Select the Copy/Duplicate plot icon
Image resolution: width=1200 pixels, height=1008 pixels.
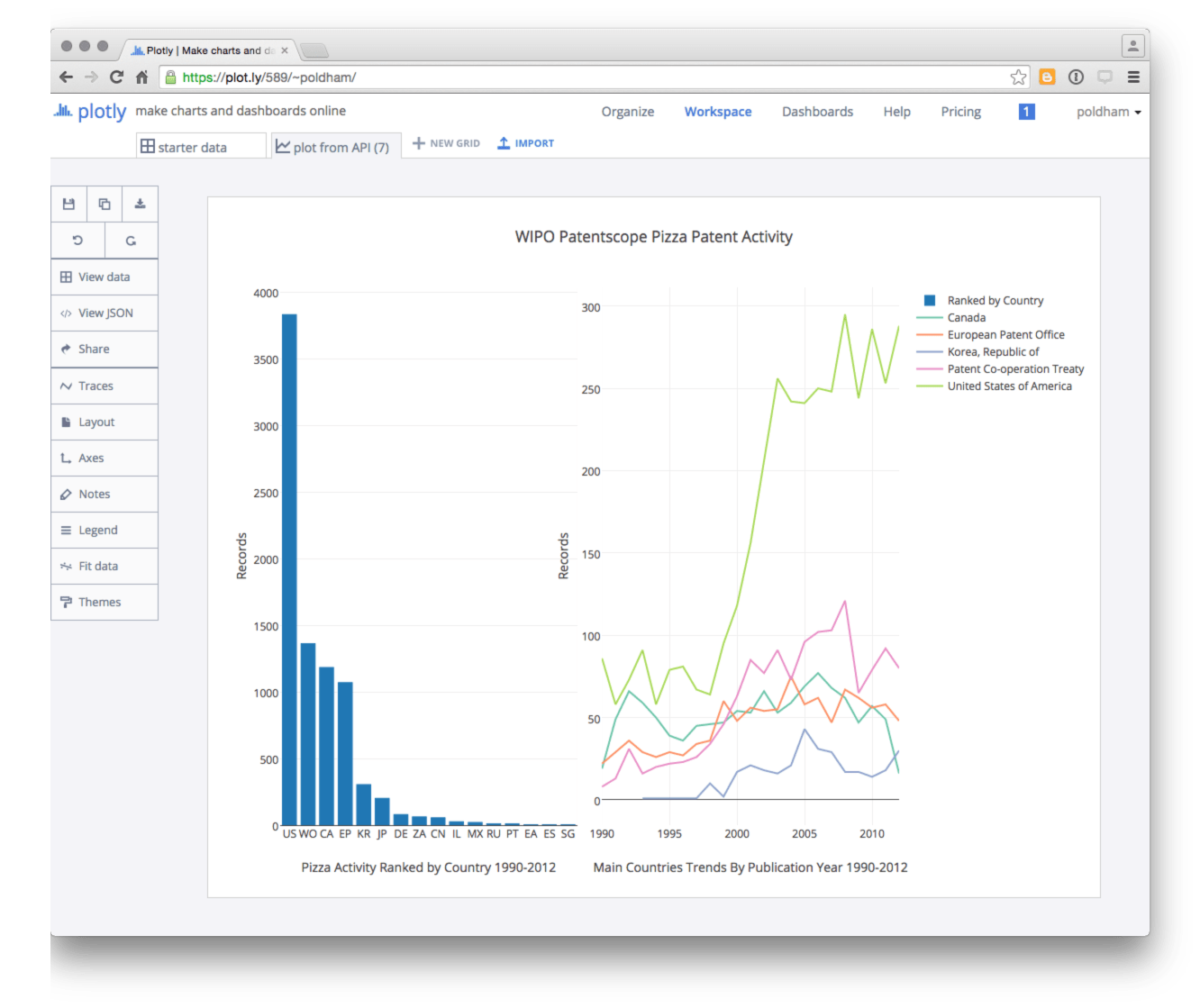tap(104, 204)
